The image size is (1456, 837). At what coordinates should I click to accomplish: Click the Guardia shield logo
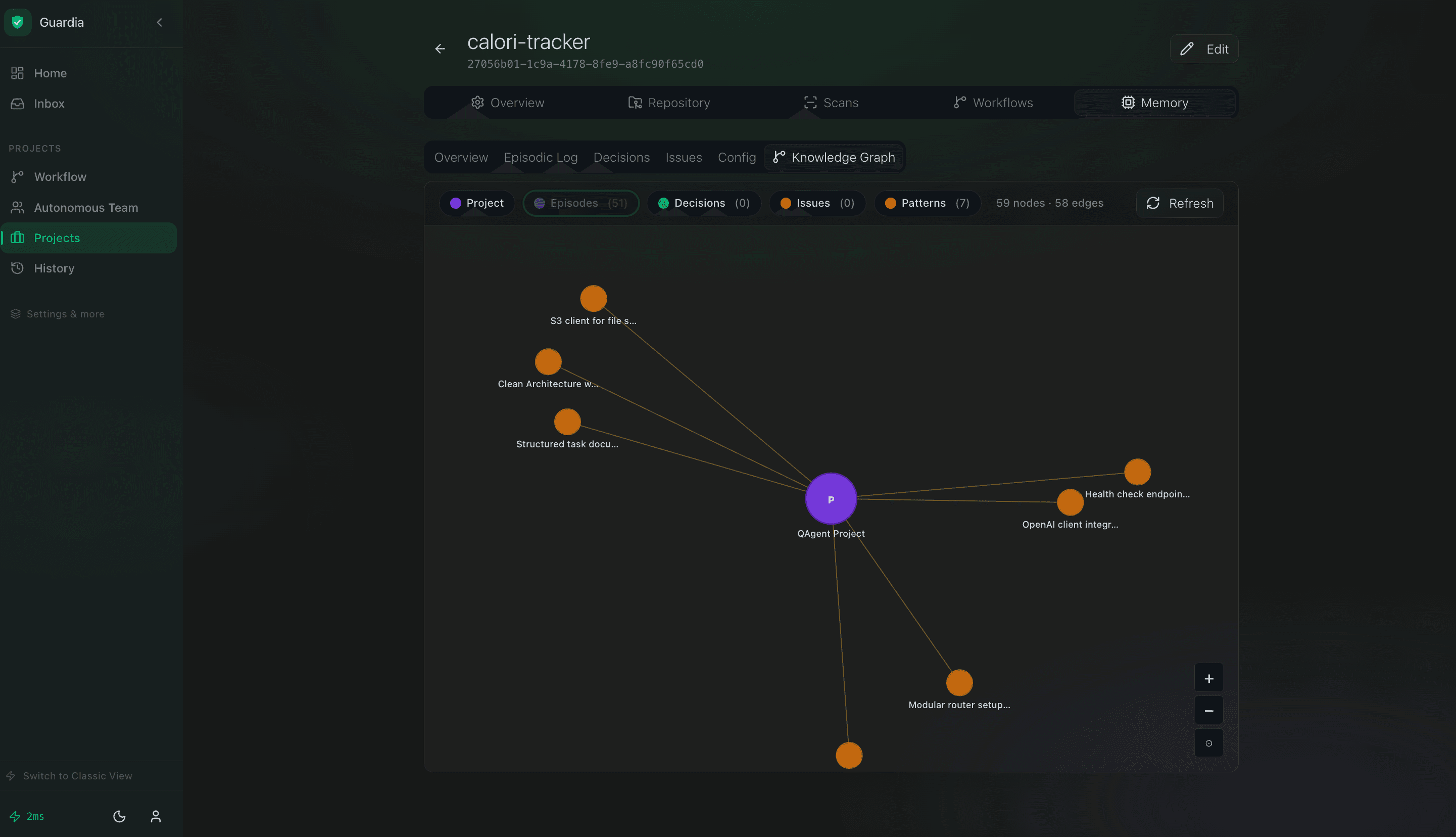click(18, 22)
